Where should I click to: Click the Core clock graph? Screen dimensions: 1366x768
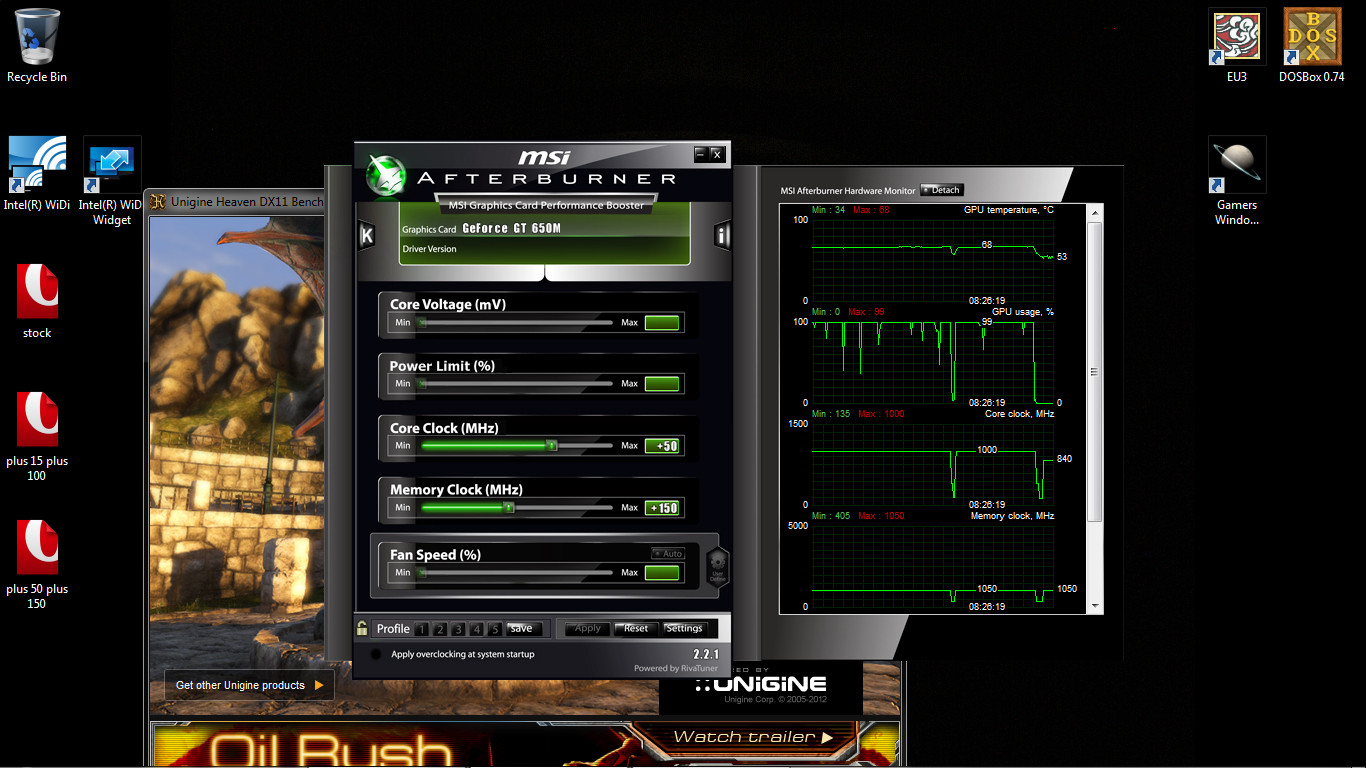point(933,464)
